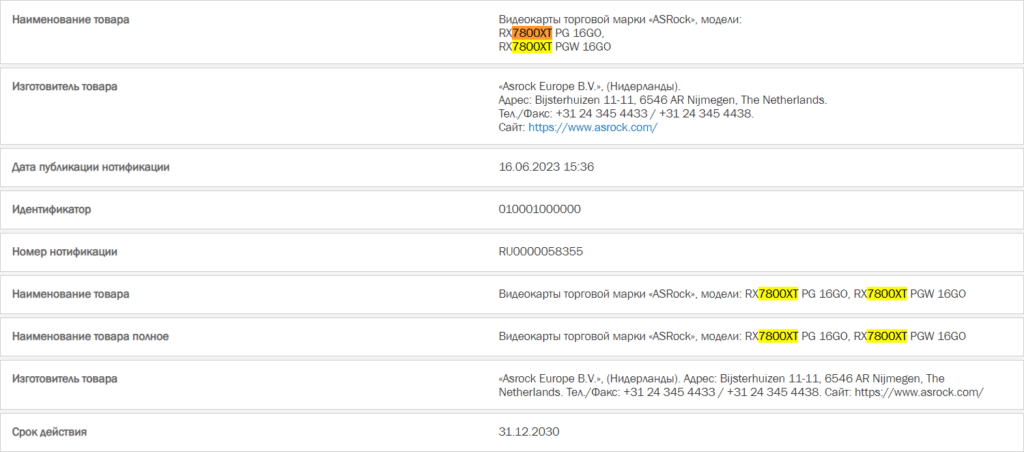Open the blue https://www.asrock.com/ hyperlink

(x=592, y=128)
